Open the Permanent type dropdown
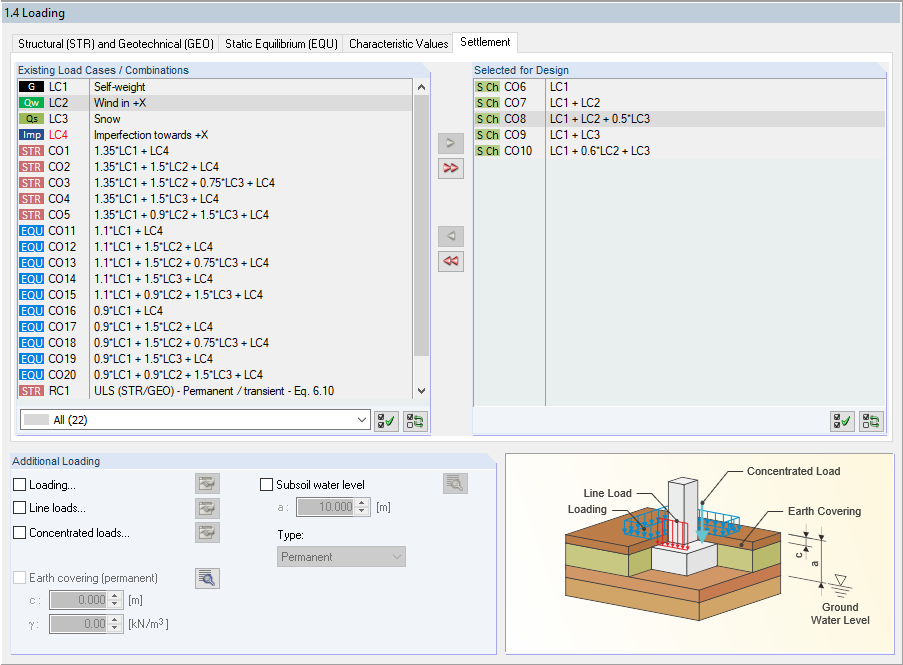This screenshot has height=665, width=903. (x=341, y=557)
